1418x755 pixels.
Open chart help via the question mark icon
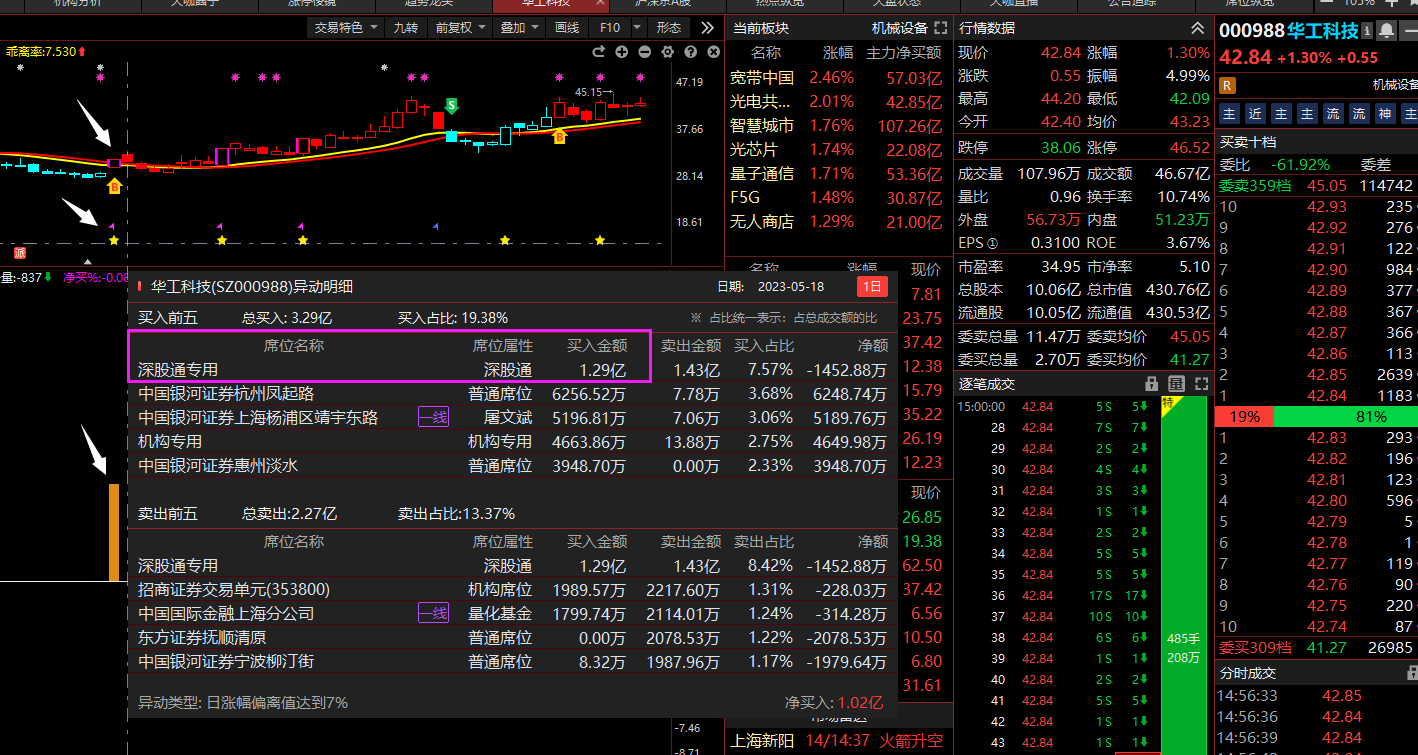690,51
